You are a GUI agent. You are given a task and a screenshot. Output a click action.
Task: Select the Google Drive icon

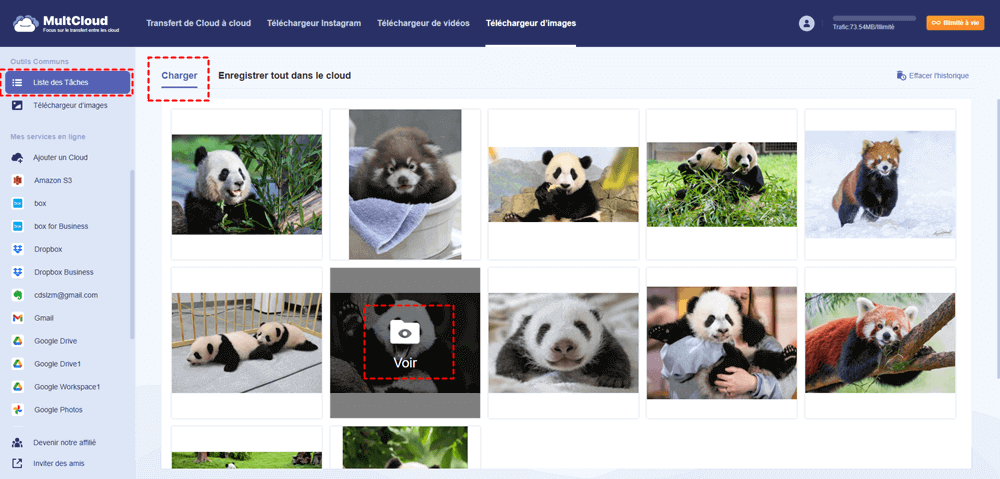(x=17, y=341)
